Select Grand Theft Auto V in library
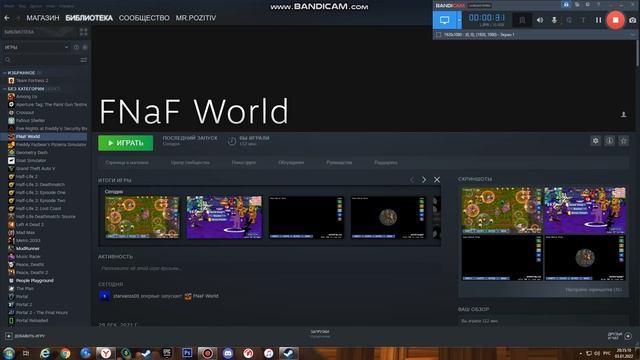 click(35, 169)
